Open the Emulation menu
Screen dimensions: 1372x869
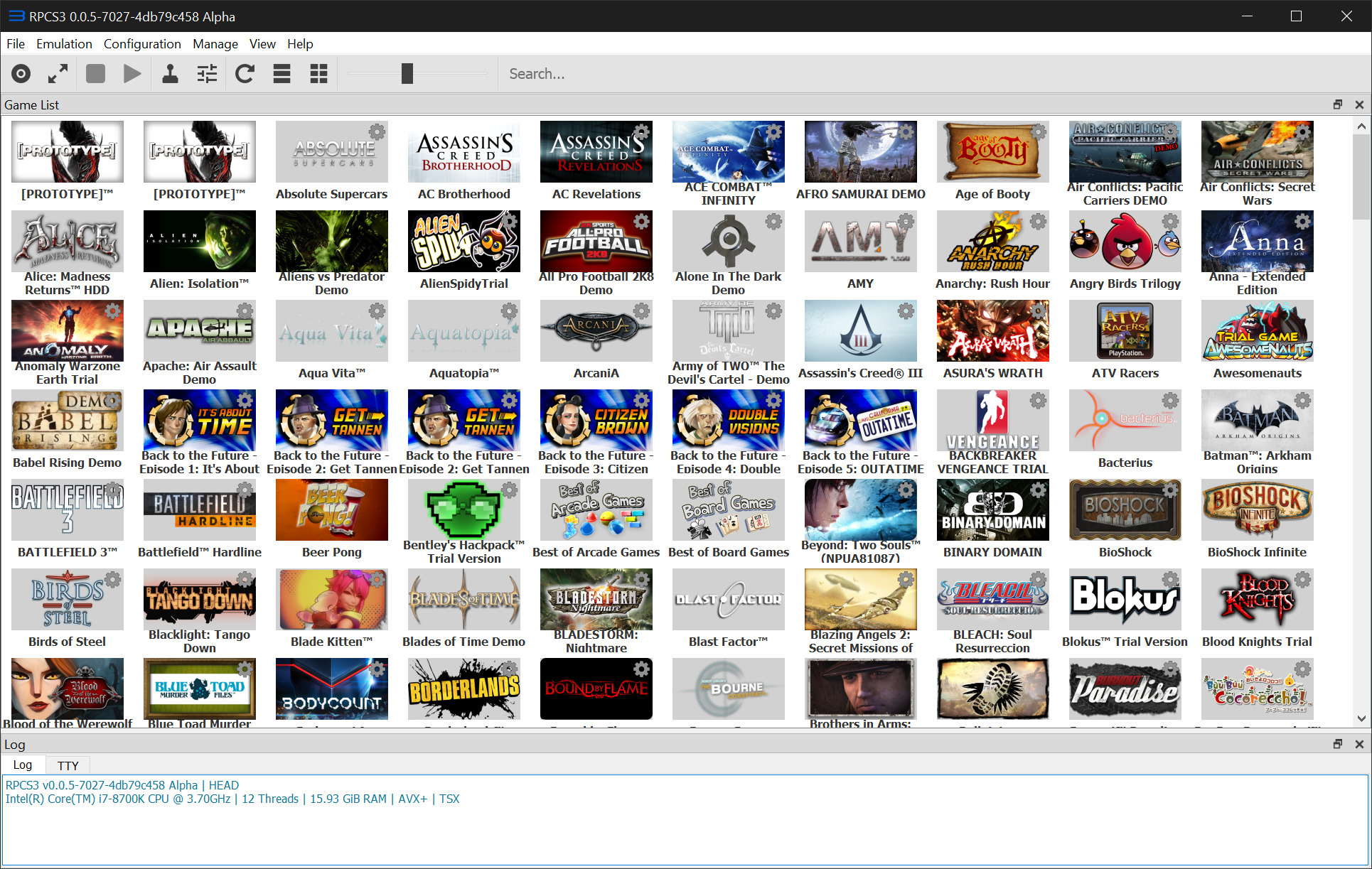pyautogui.click(x=64, y=44)
